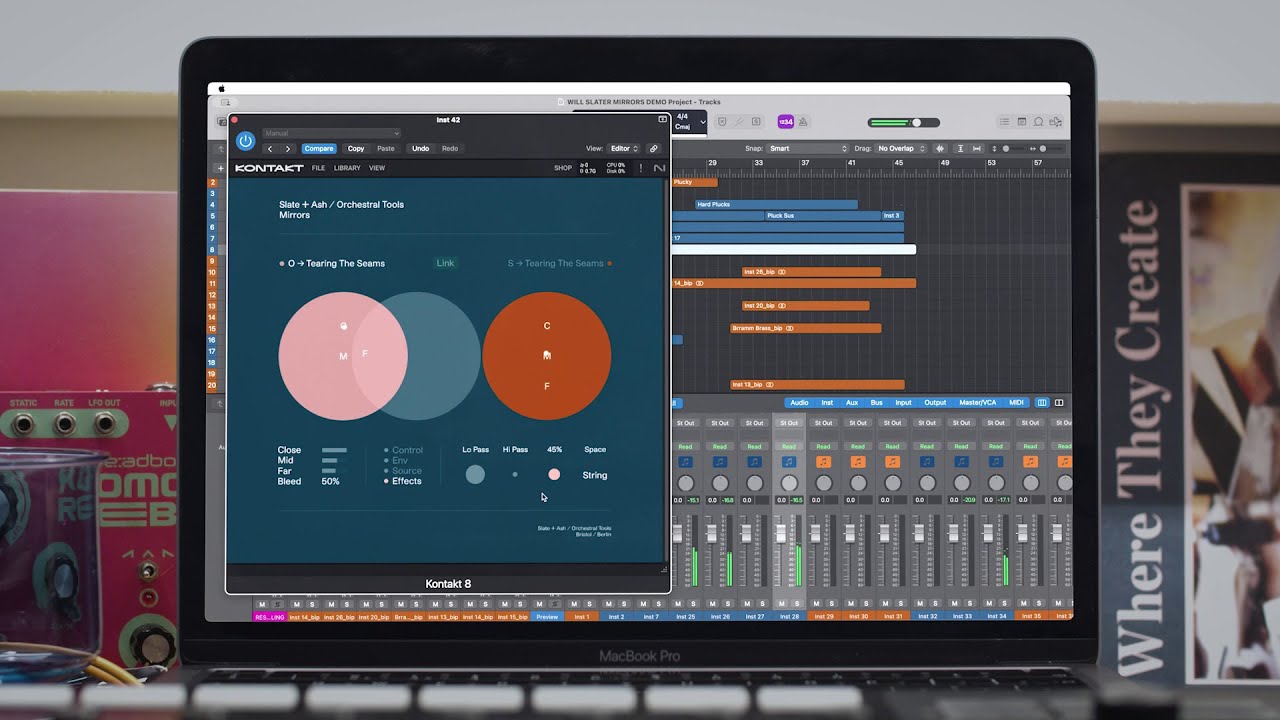The image size is (1280, 720).
Task: Open the 4/4 Cmaj signature dropdown
Action: (x=690, y=122)
